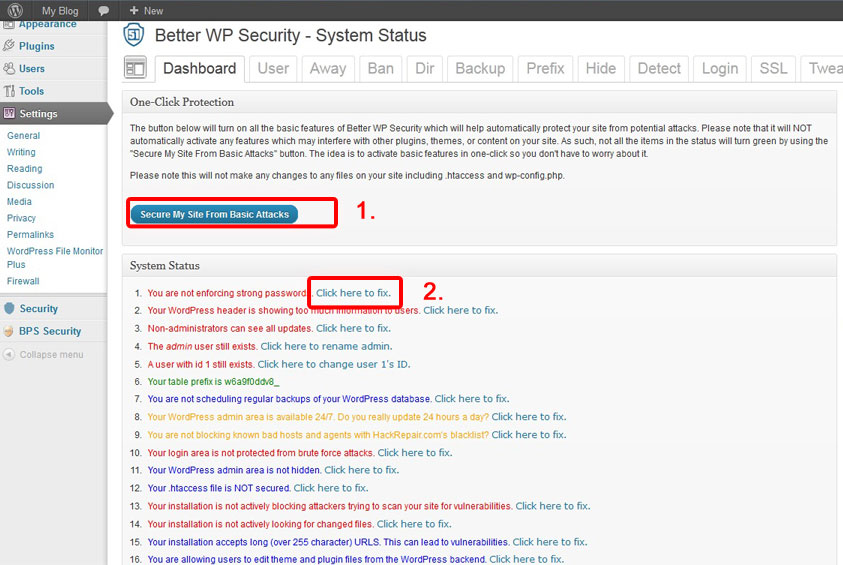Open the Security menu in sidebar
This screenshot has height=565, width=843.
pos(39,309)
